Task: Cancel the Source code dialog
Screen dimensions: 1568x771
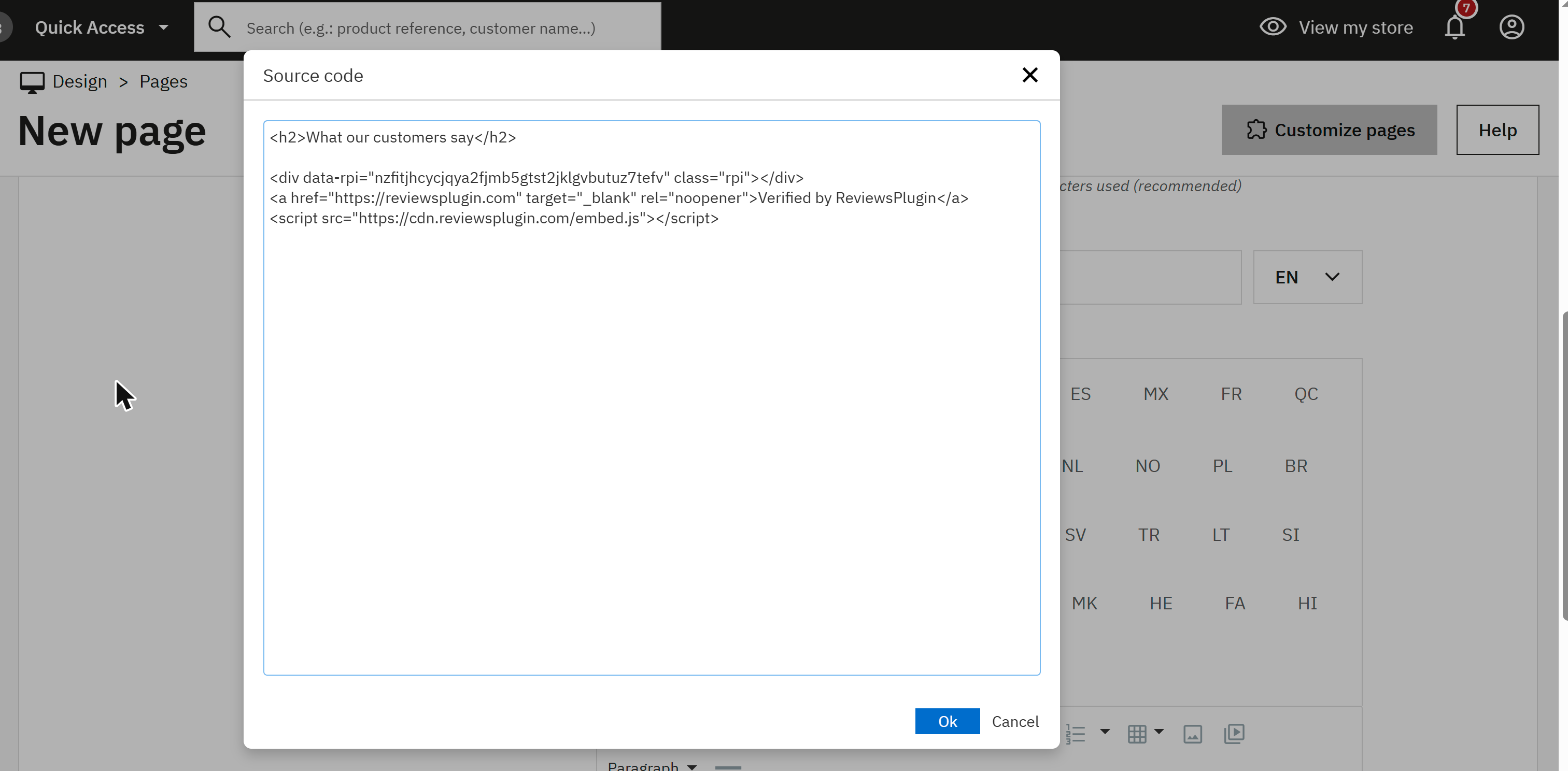Action: (1015, 721)
